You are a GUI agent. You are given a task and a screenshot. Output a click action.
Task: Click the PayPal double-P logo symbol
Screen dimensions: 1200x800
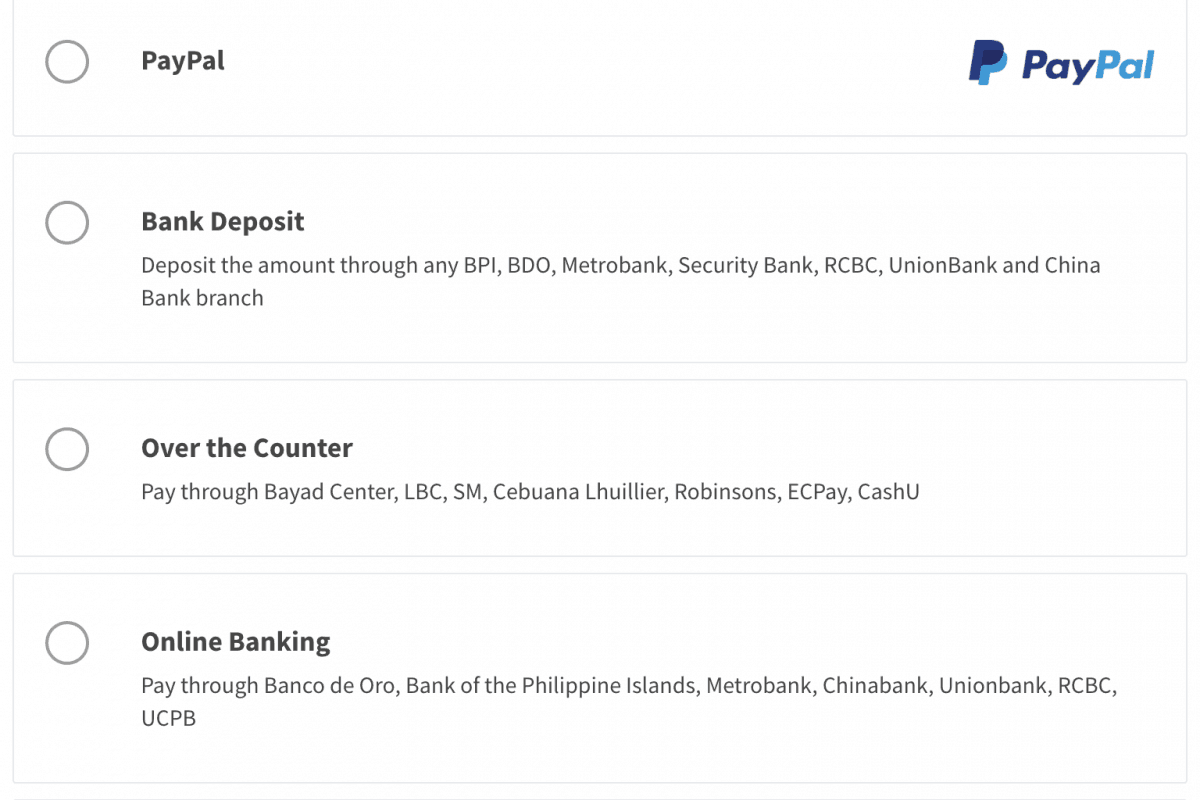click(x=987, y=63)
